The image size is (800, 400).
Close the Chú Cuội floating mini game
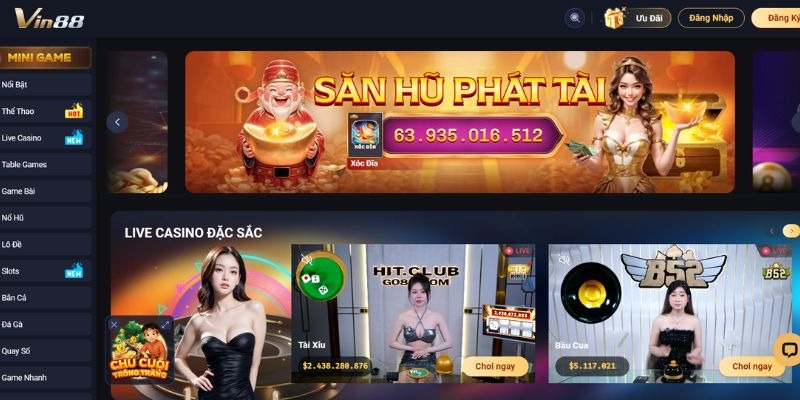(x=114, y=324)
